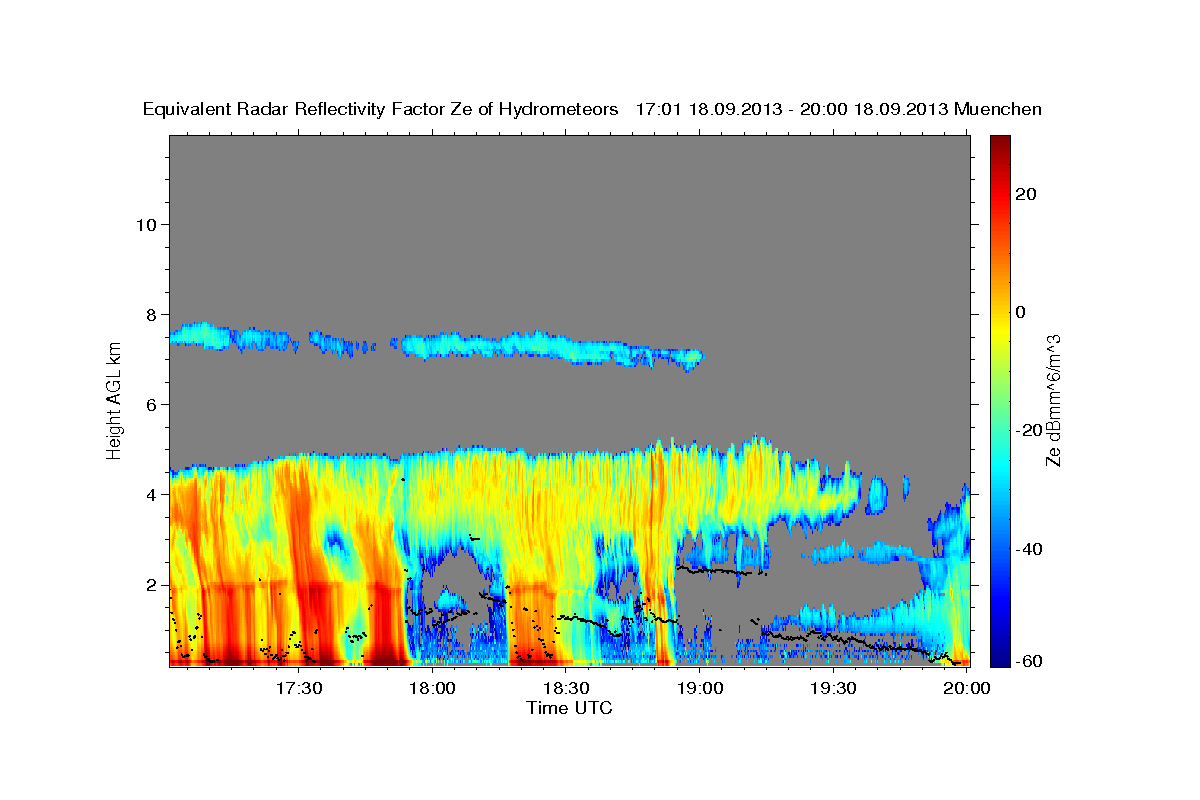The width and height of the screenshot is (1200, 800).
Task: Click the height tick label "2"
Action: 152,585
